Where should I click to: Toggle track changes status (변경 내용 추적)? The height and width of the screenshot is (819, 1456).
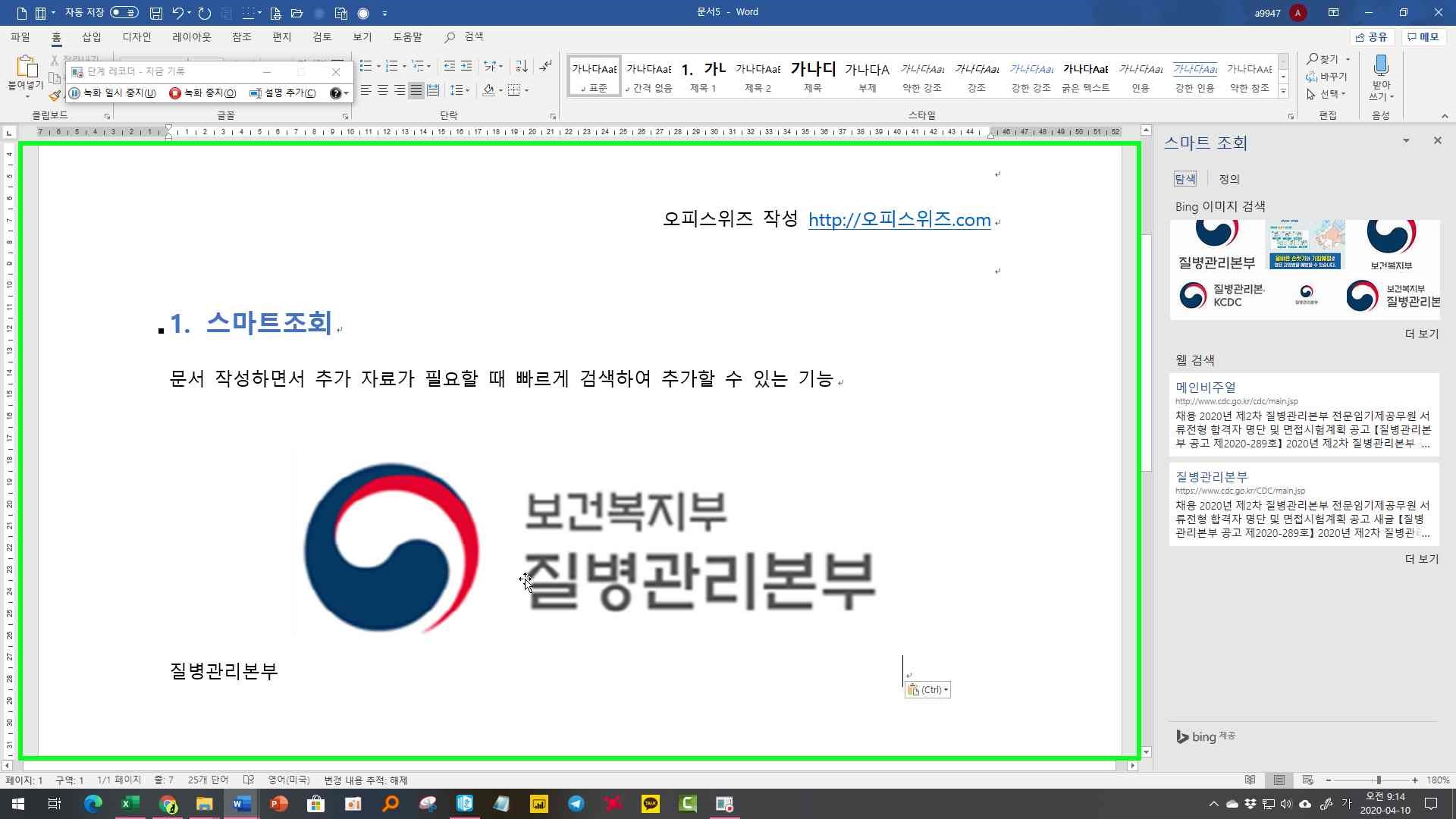pyautogui.click(x=366, y=780)
